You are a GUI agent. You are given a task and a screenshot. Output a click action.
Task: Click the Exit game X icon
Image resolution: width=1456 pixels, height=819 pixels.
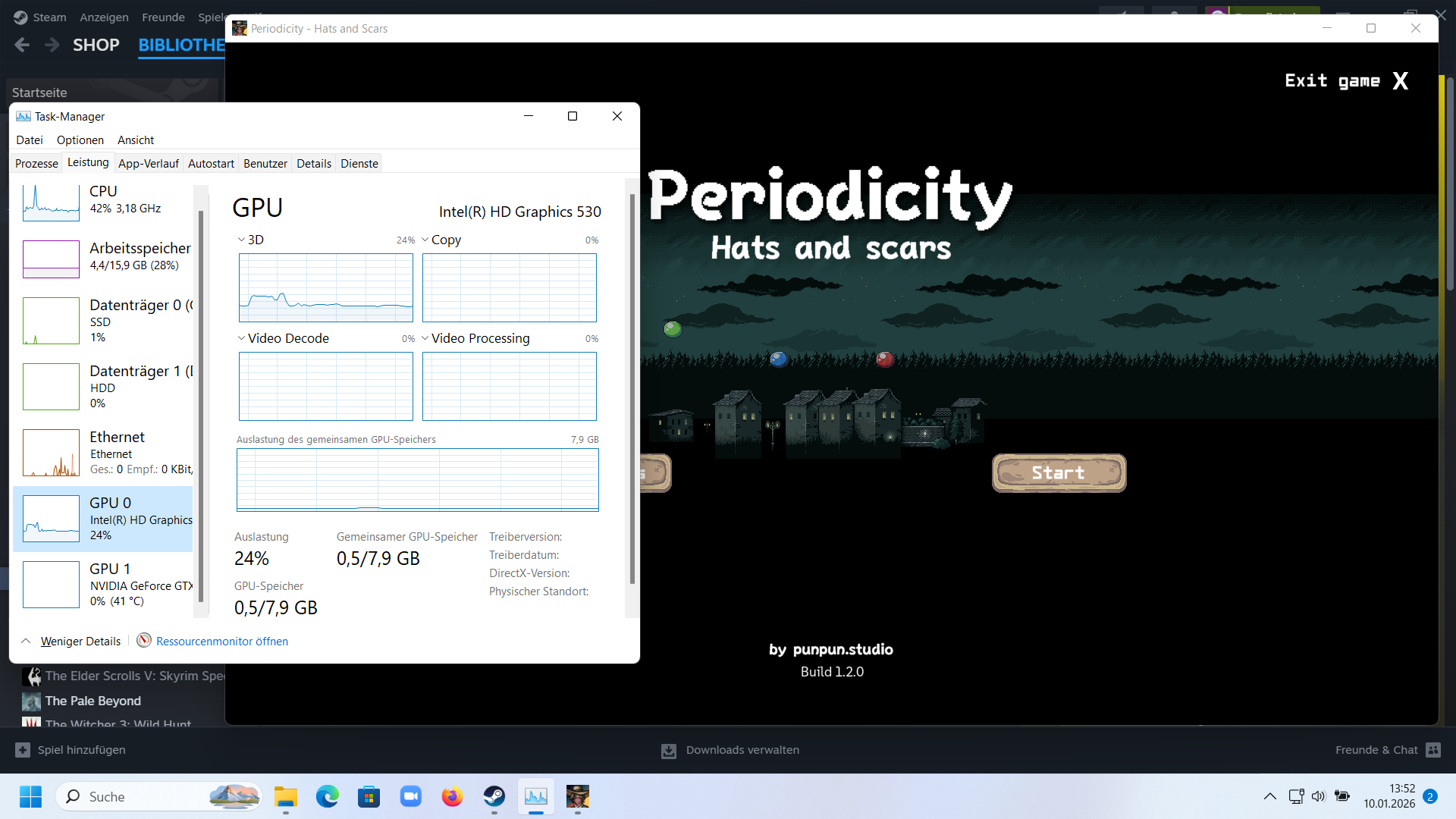coord(1400,81)
